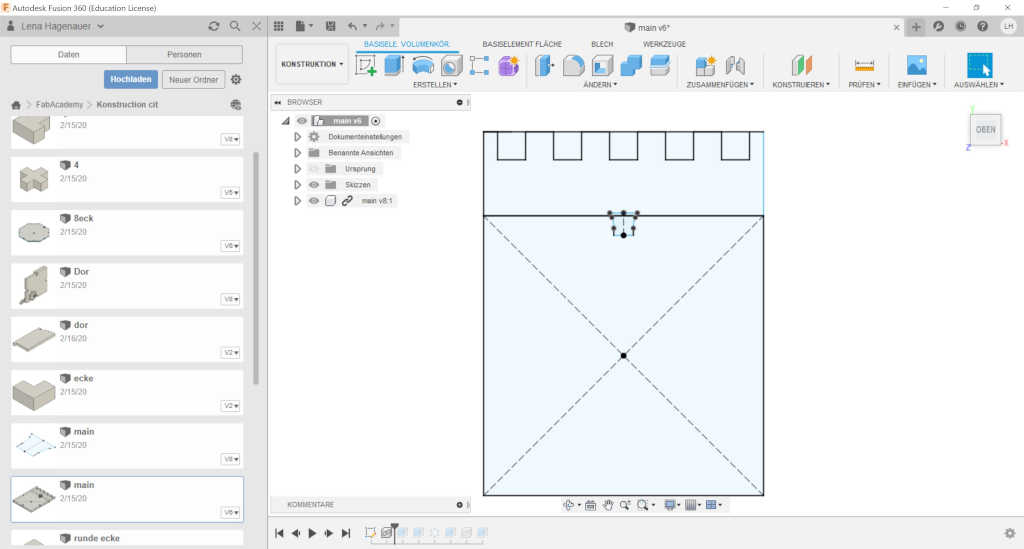The image size is (1024, 549).
Task: Select the Measure tool
Action: click(x=864, y=66)
